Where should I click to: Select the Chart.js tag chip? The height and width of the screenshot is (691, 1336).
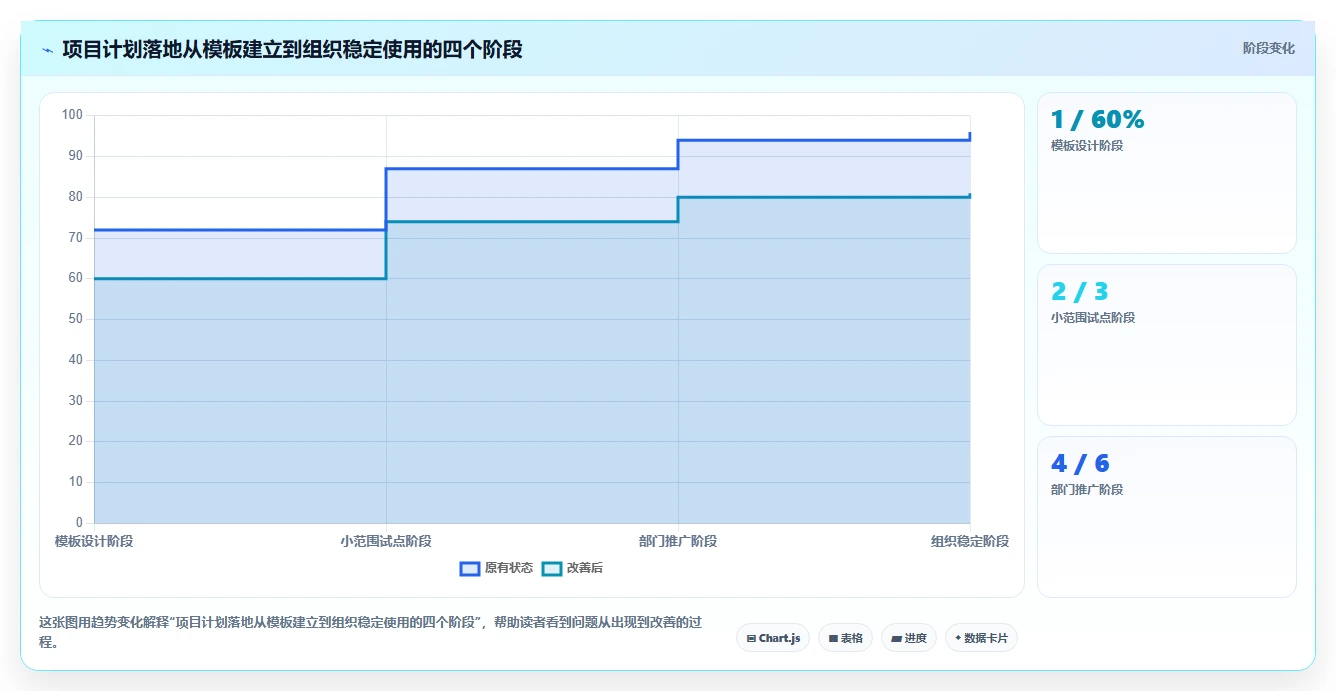[773, 638]
